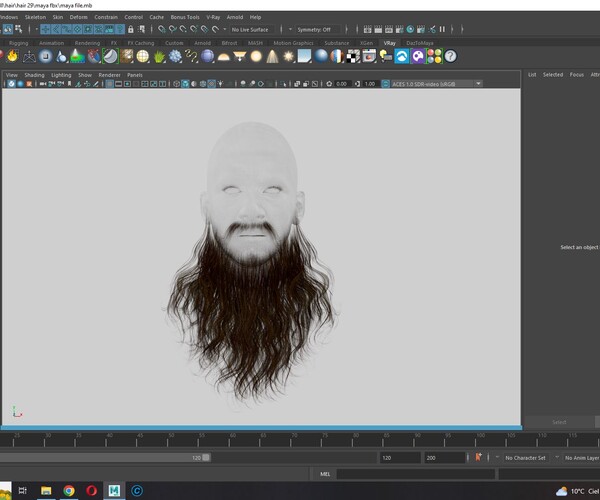Viewport: 600px width, 500px height.
Task: Expand arrow left of No Character Set
Action: 497,458
